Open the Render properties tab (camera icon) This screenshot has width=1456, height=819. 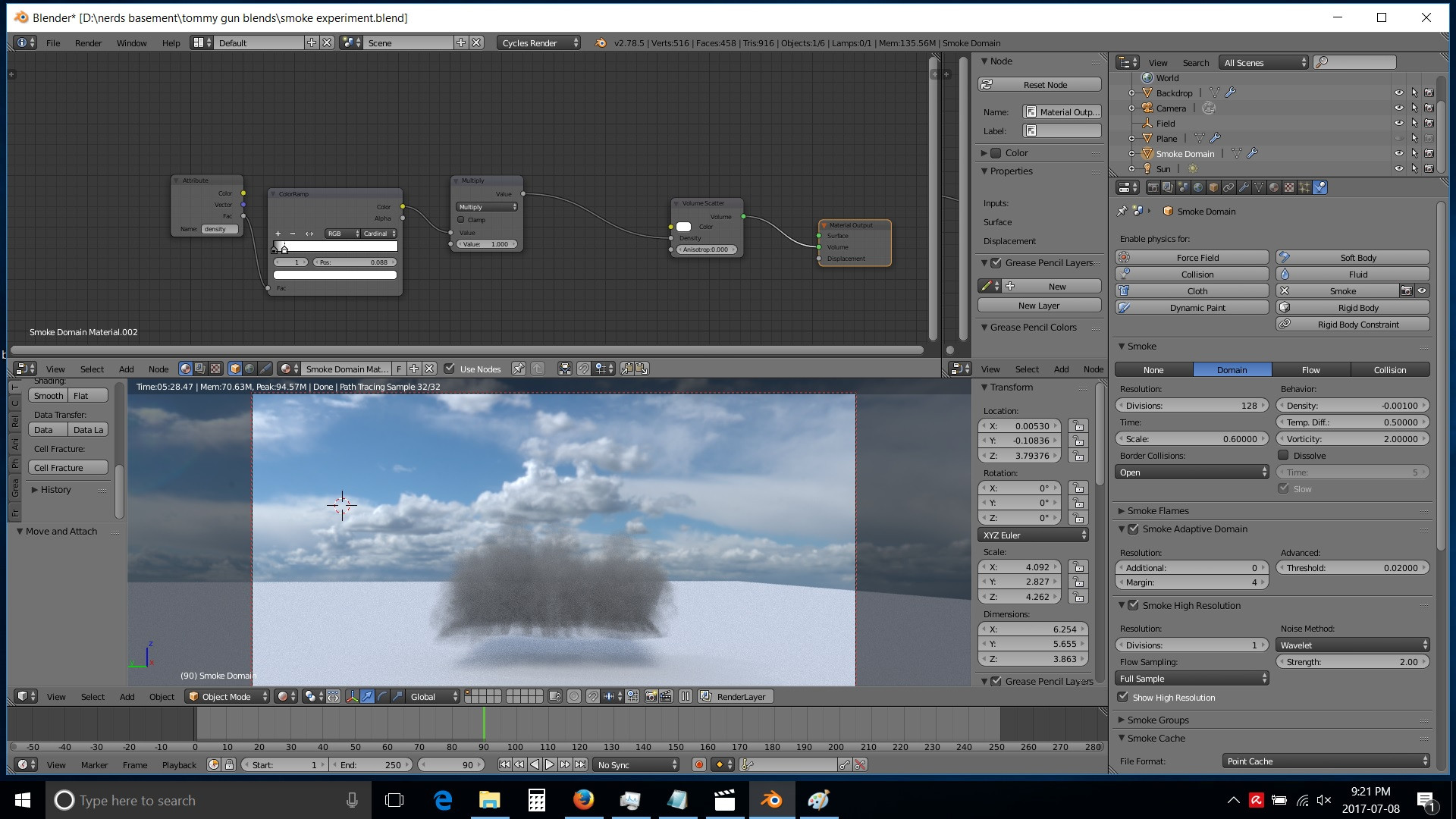tap(1154, 187)
